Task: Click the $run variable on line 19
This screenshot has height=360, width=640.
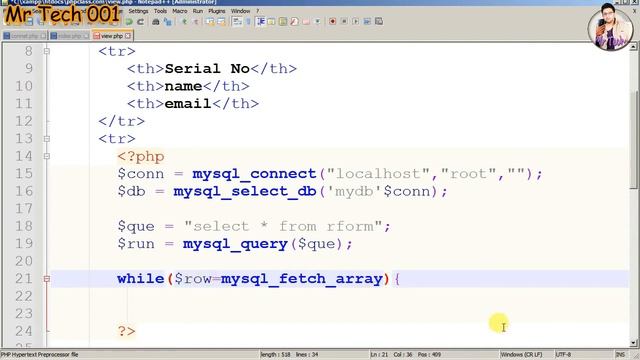Action: click(x=136, y=244)
